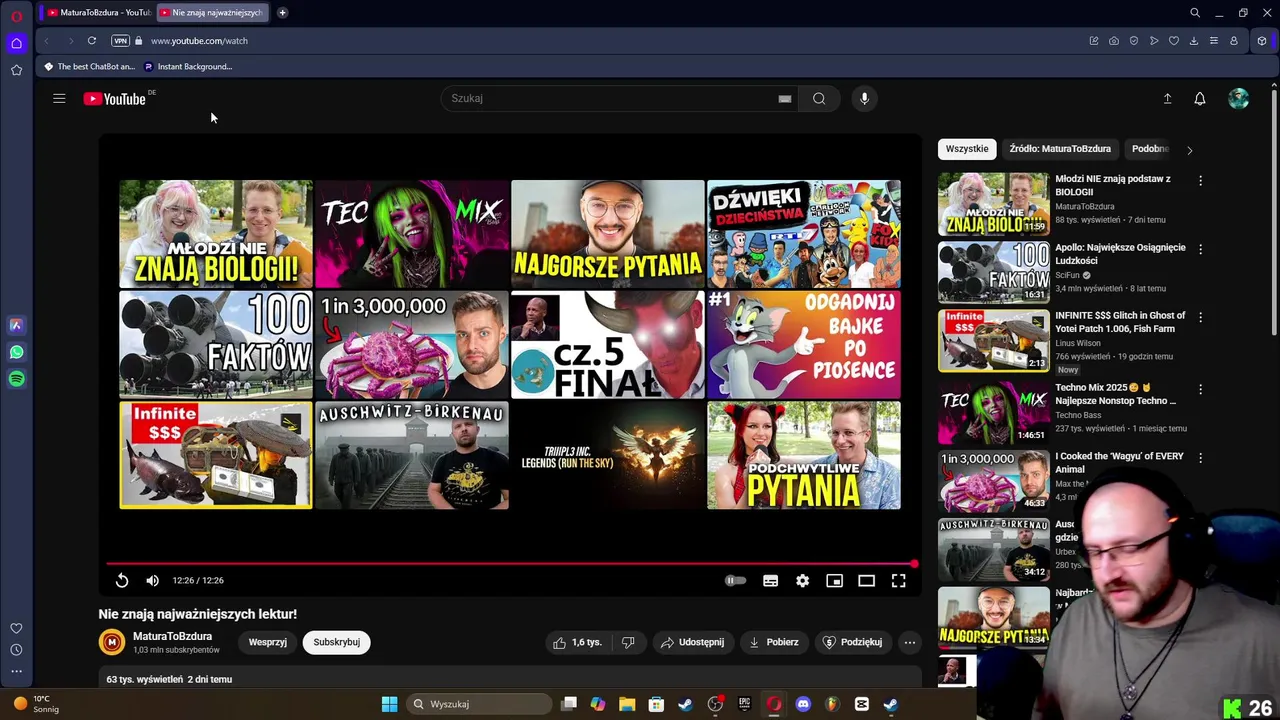1280x720 pixels.
Task: Start voice search with the microphone
Action: (x=864, y=98)
